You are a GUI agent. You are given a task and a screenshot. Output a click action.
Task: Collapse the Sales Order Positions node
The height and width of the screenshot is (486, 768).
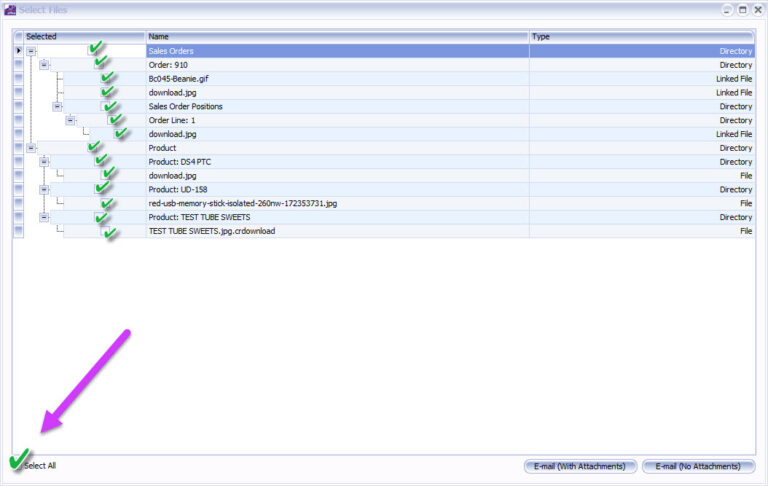57,106
